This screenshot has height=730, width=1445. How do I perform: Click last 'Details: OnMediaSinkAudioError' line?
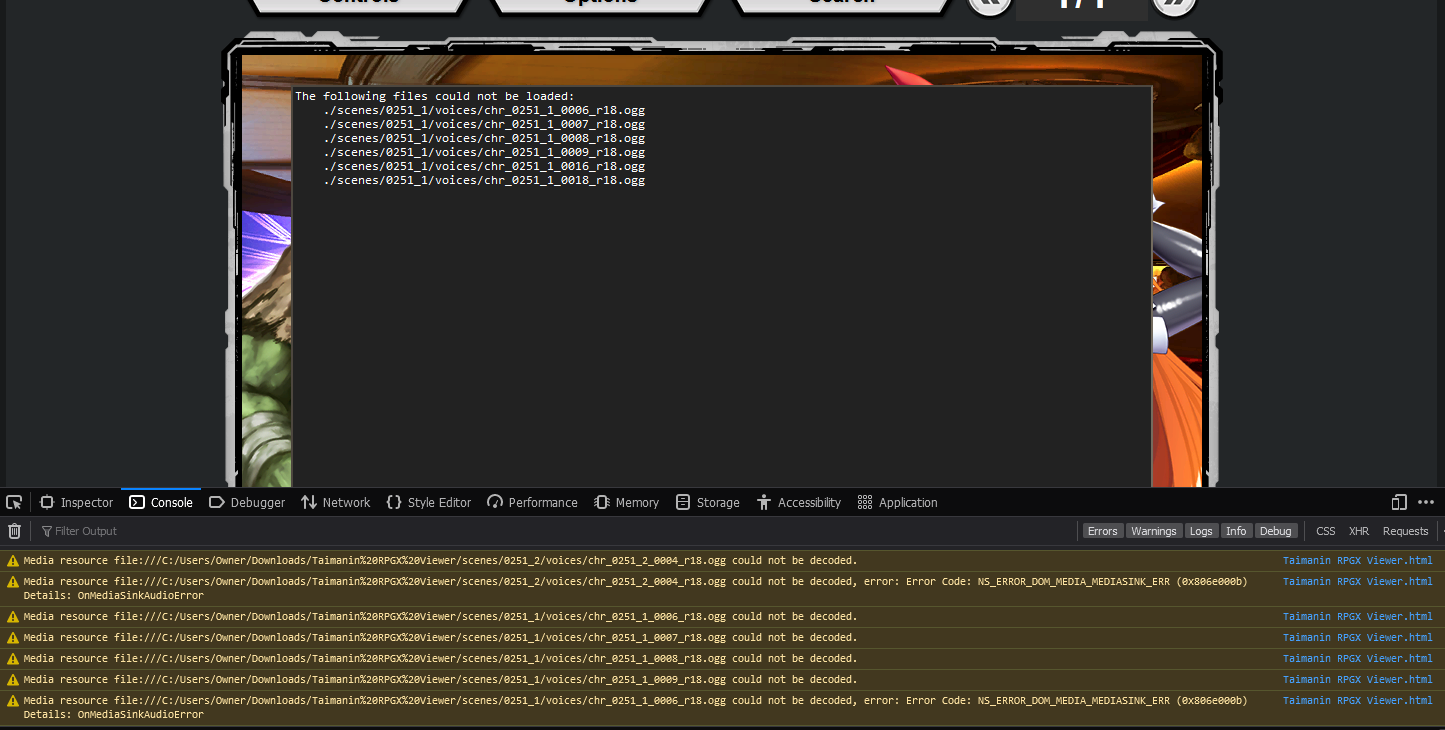[x=114, y=715]
